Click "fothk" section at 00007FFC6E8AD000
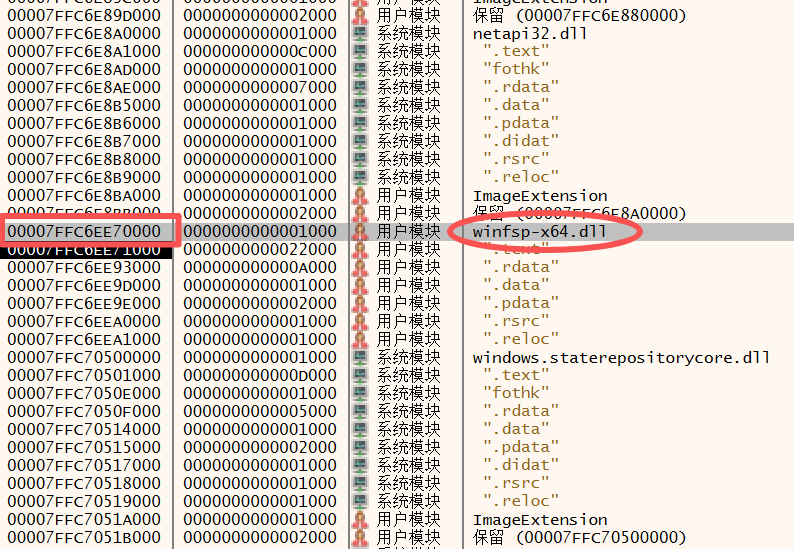 point(515,69)
